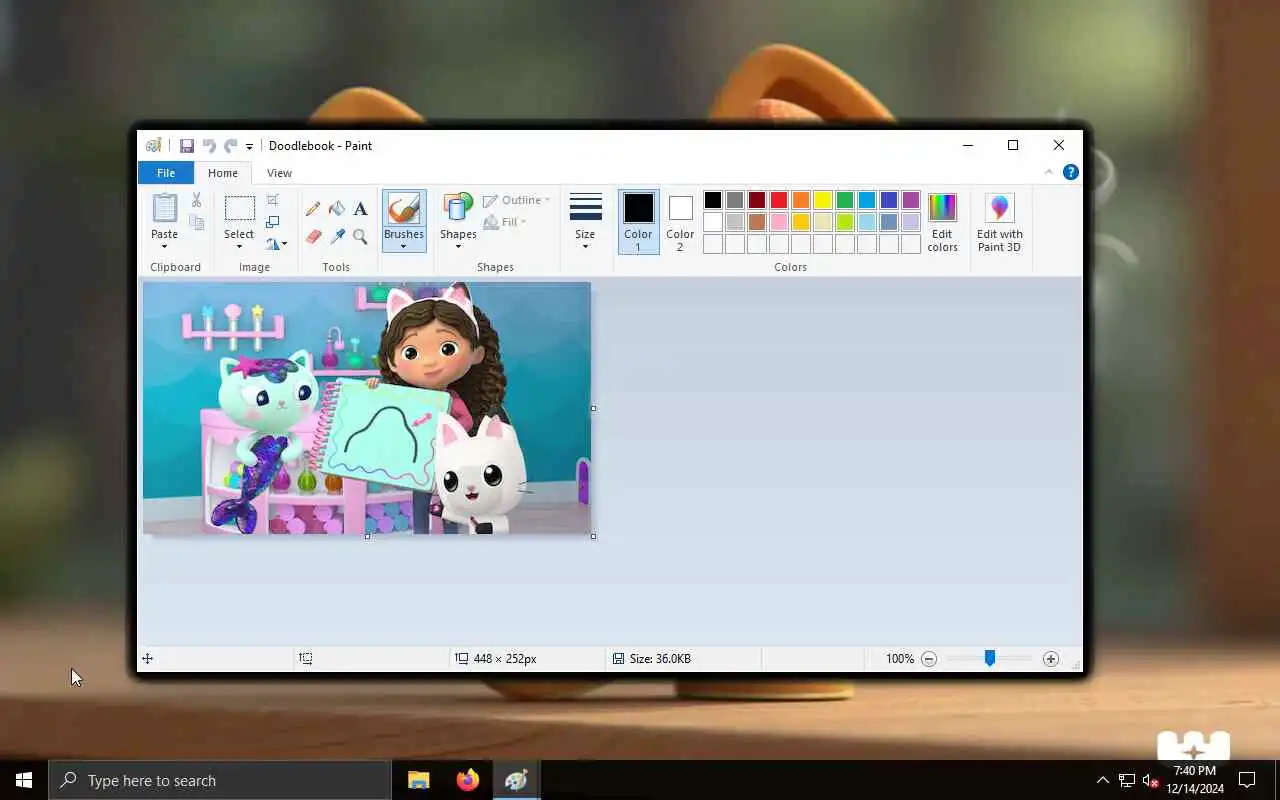This screenshot has width=1280, height=800.
Task: Click the rectangular Select tool icon
Action: 239,208
